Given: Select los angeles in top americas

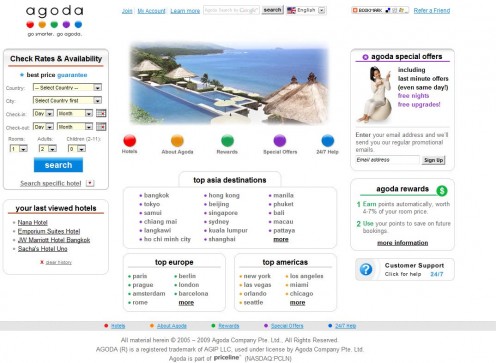Looking at the screenshot, I should (x=307, y=276).
